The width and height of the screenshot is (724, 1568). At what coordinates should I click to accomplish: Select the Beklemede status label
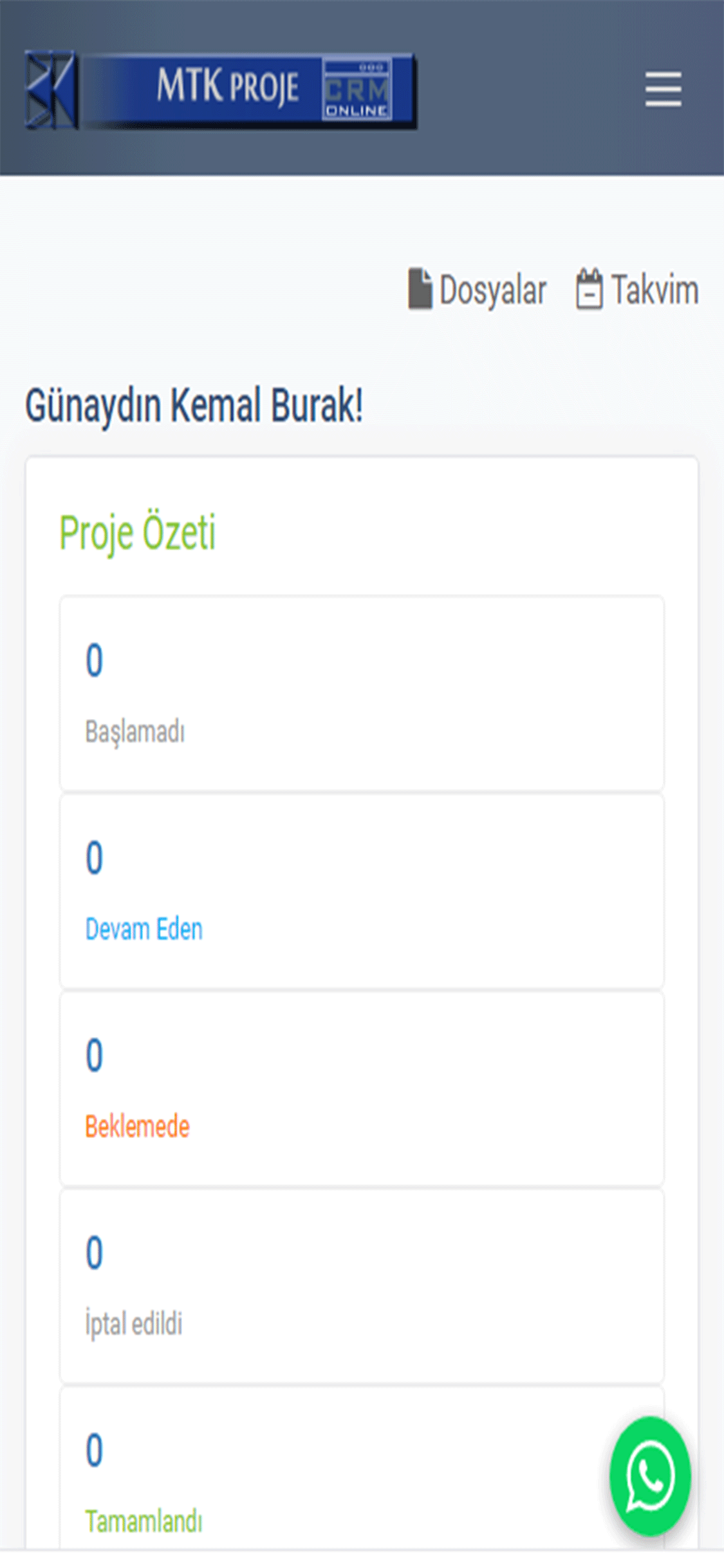point(138,1127)
